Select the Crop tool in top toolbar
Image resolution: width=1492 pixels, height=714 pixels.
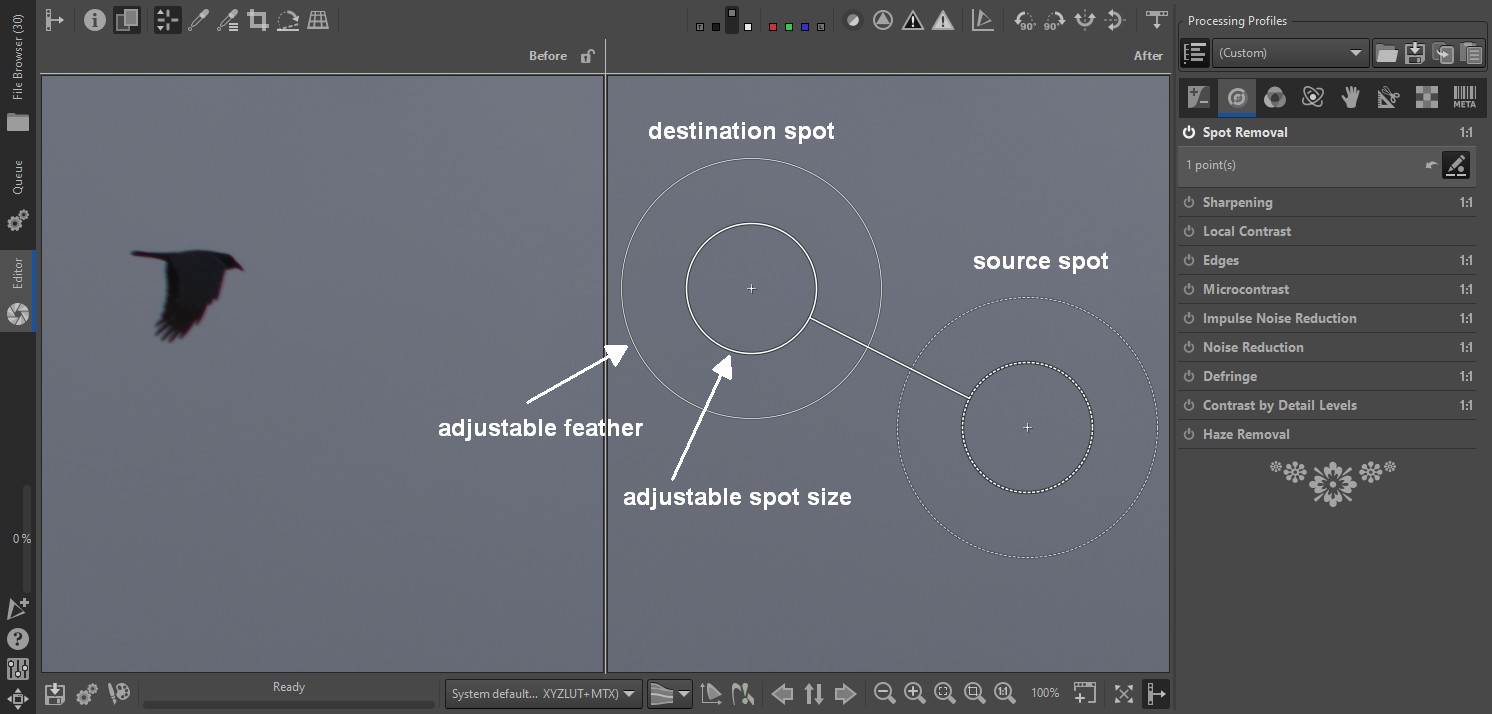coord(257,20)
